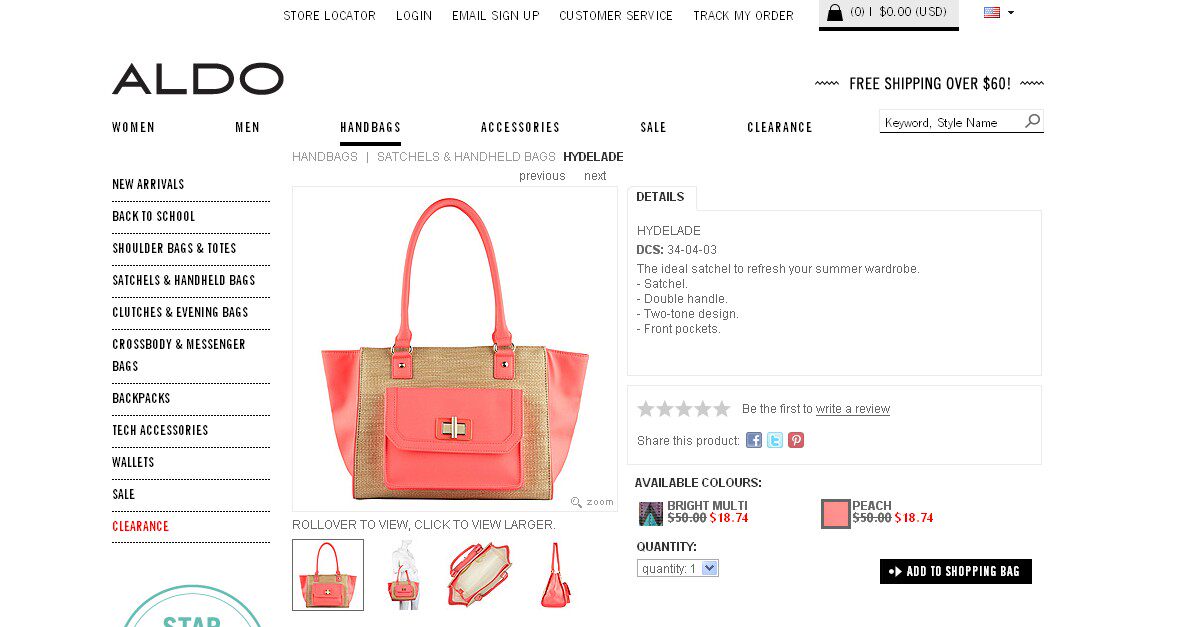Choose the Bright Multi colour swatch
This screenshot has width=1185, height=627.
(651, 514)
